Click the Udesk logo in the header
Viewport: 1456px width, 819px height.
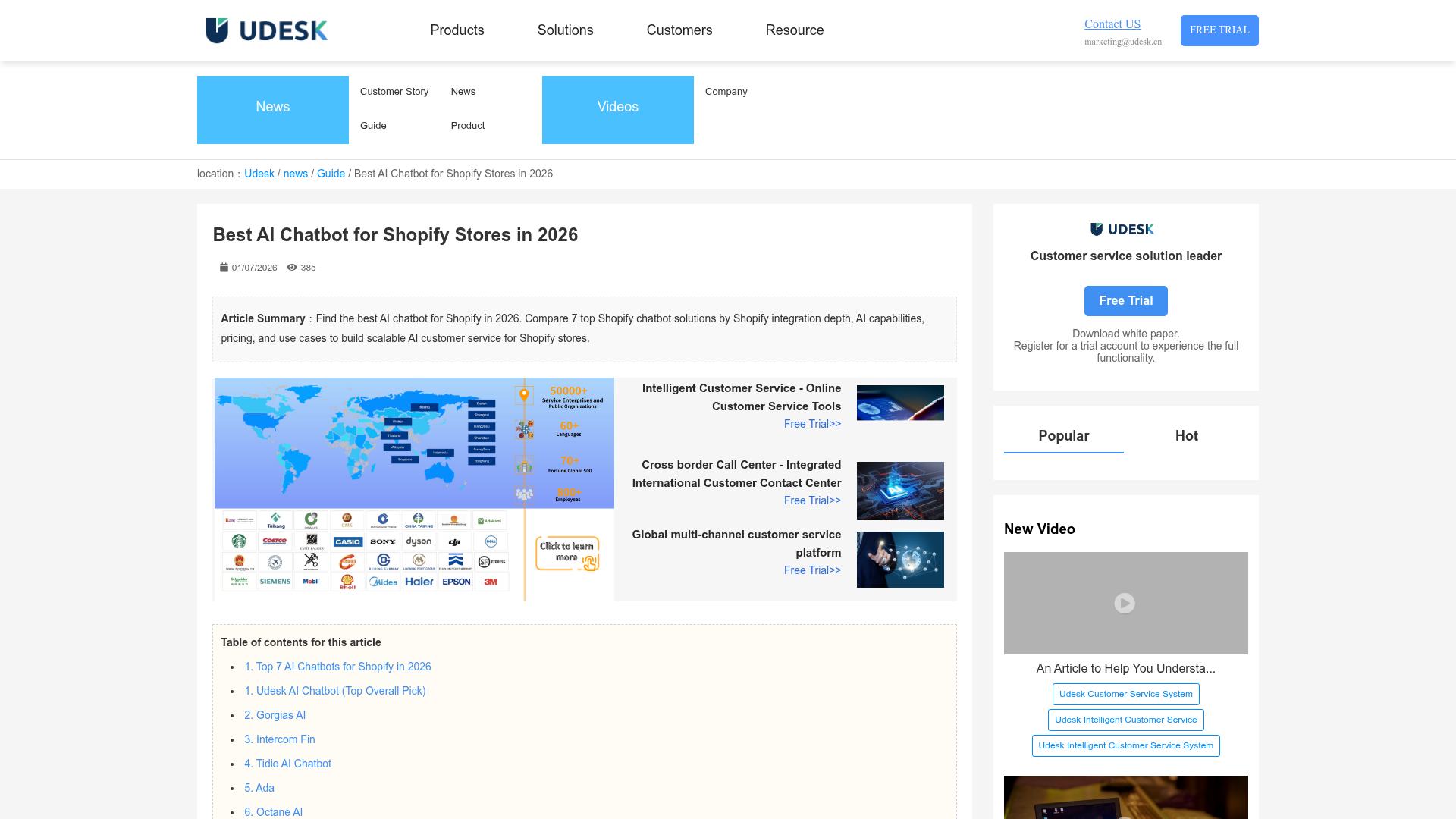click(x=266, y=30)
